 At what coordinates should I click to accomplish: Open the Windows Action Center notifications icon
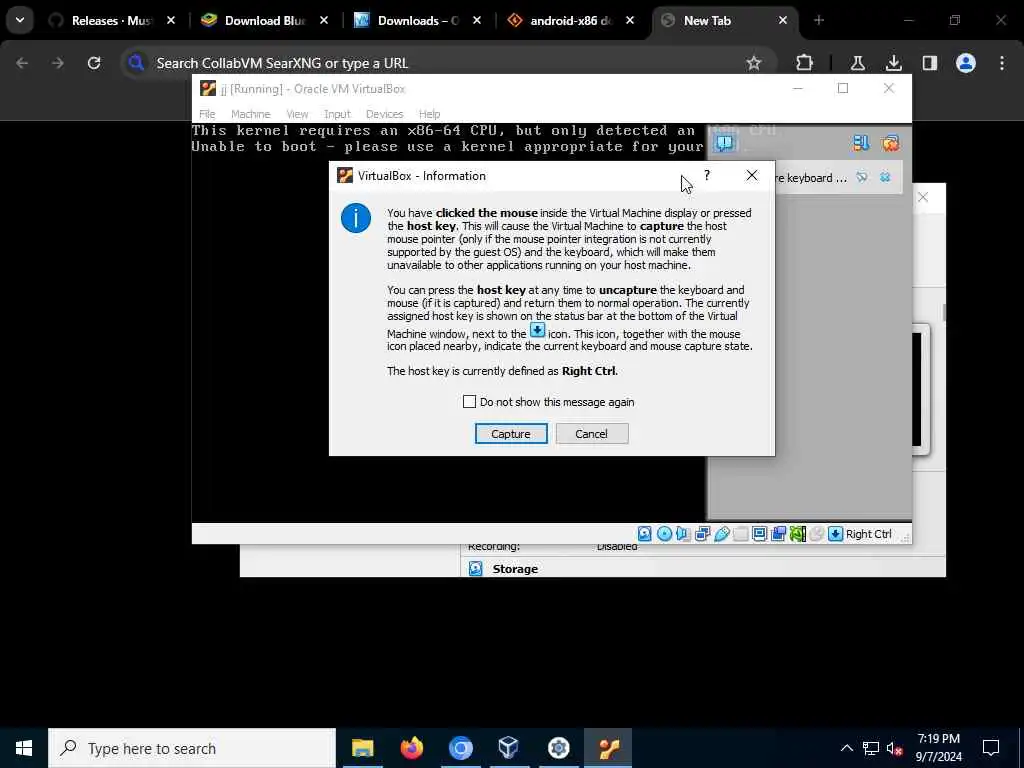pos(991,748)
